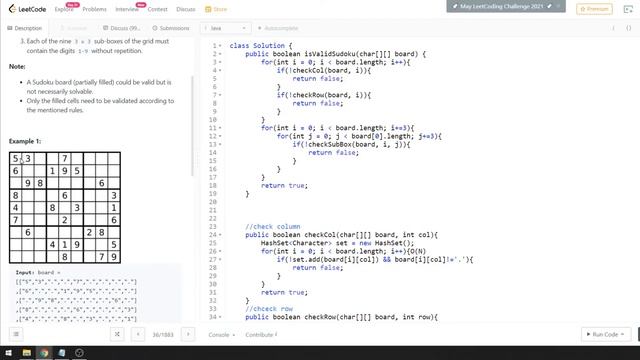640x360 pixels.
Task: Click the description panel scrollbar
Action: pyautogui.click(x=192, y=126)
